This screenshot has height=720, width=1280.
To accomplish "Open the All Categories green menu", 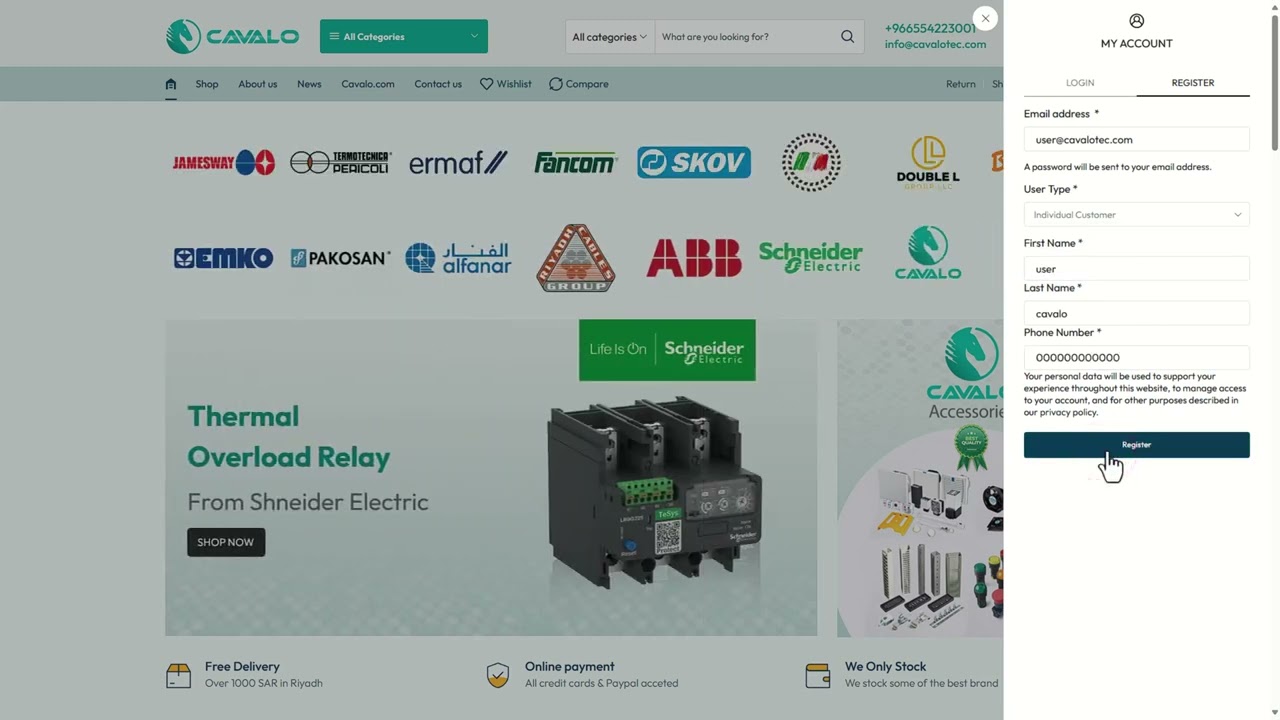I will (404, 36).
